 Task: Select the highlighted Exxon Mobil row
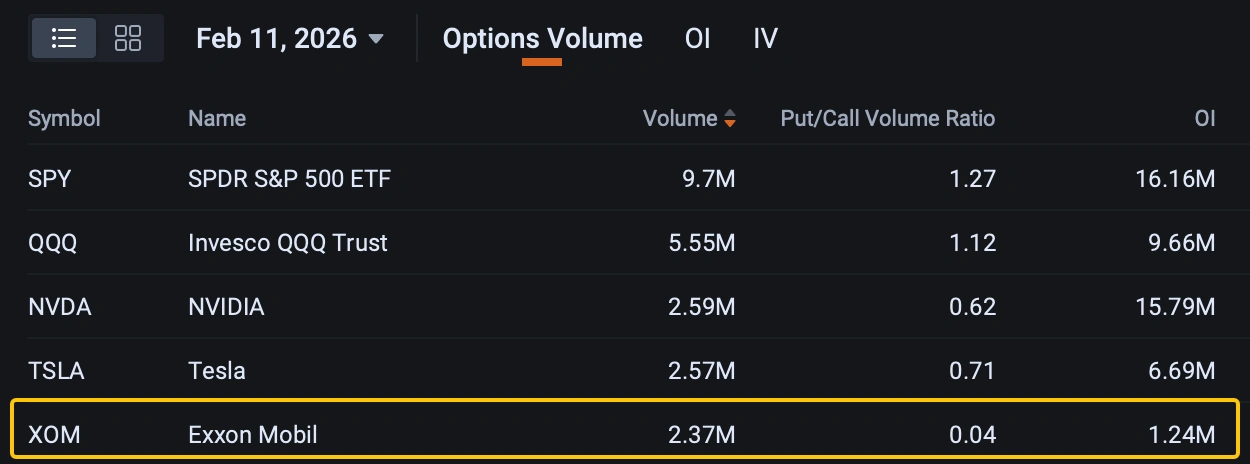tap(625, 431)
